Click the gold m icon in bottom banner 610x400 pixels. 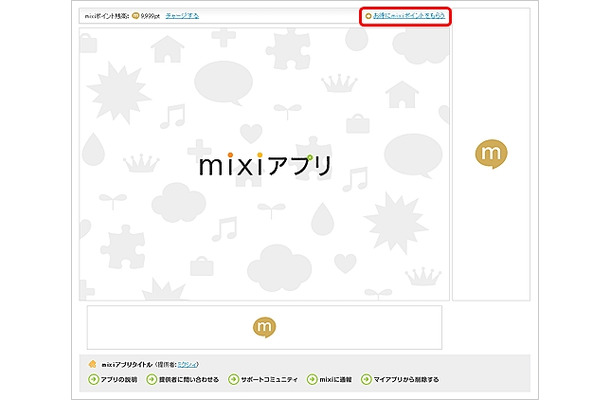tap(265, 327)
